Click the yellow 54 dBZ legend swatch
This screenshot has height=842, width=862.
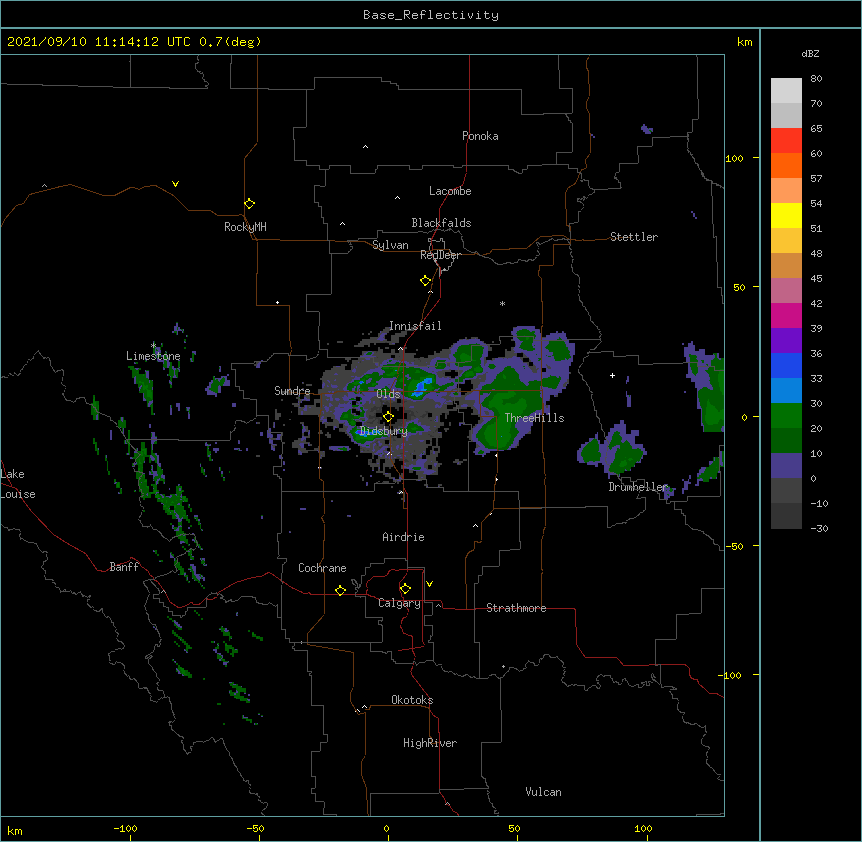[786, 215]
